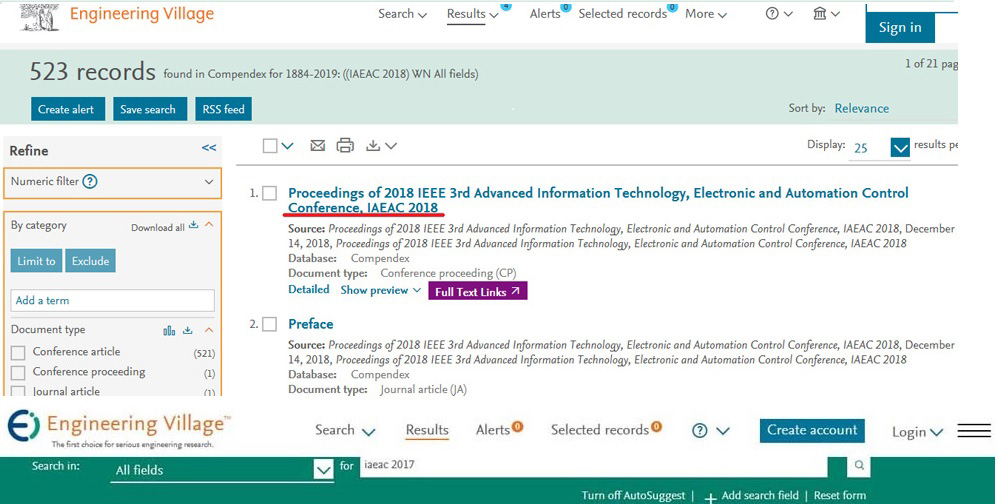The height and width of the screenshot is (504, 998).
Task: Click the Create account button
Action: point(813,430)
